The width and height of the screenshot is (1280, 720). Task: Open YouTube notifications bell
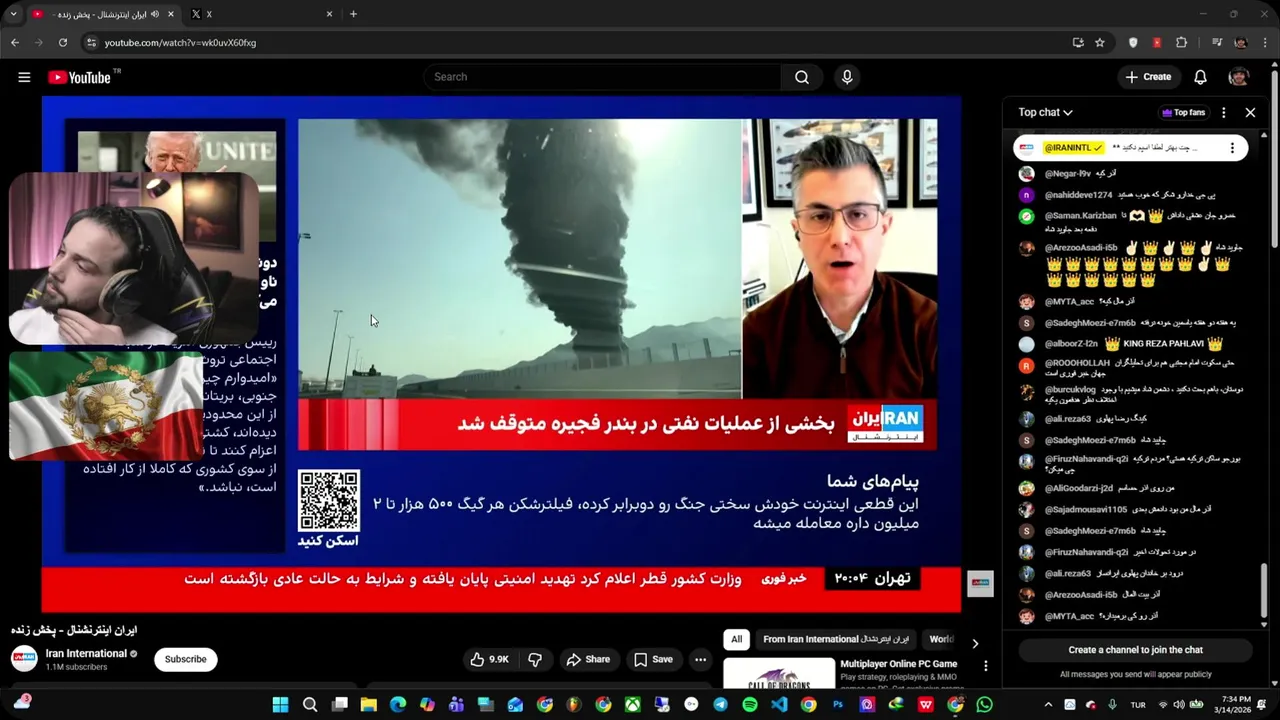[1200, 77]
